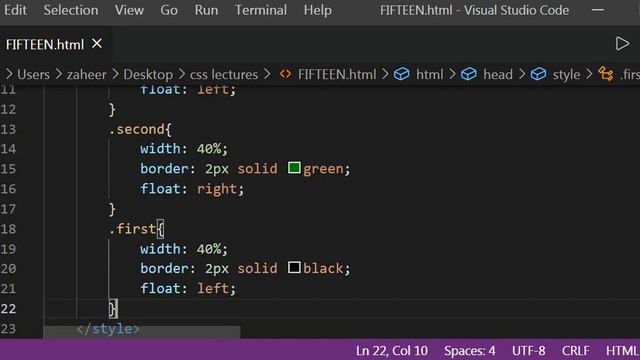
Task: Open the Edit menu
Action: [x=15, y=10]
